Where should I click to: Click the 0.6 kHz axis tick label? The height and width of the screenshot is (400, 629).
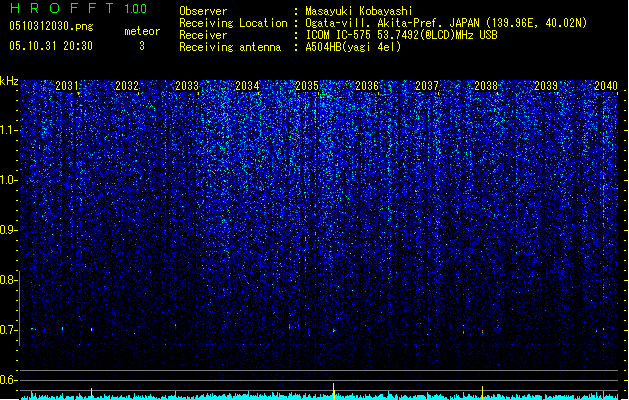(8, 380)
